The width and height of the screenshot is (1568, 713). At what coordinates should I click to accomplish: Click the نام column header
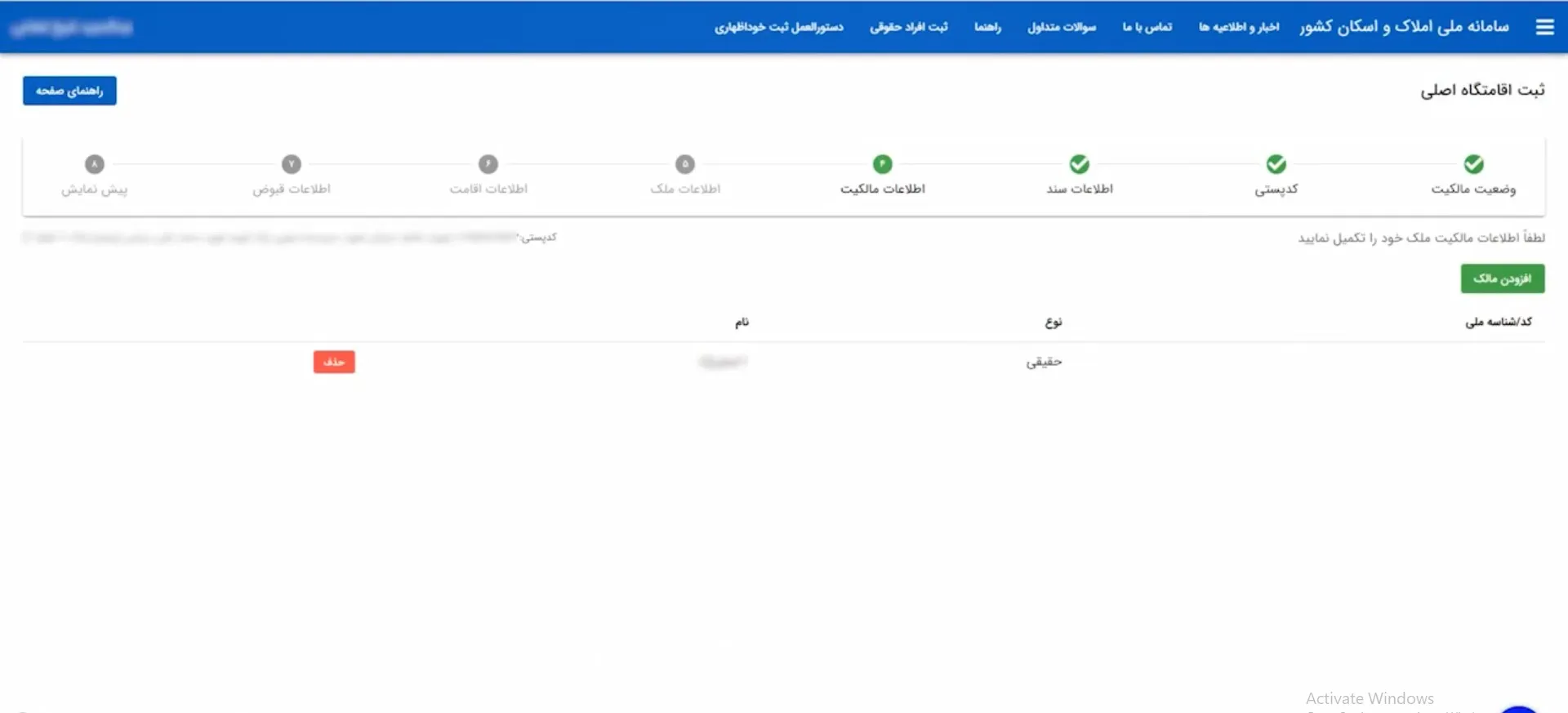pyautogui.click(x=742, y=322)
